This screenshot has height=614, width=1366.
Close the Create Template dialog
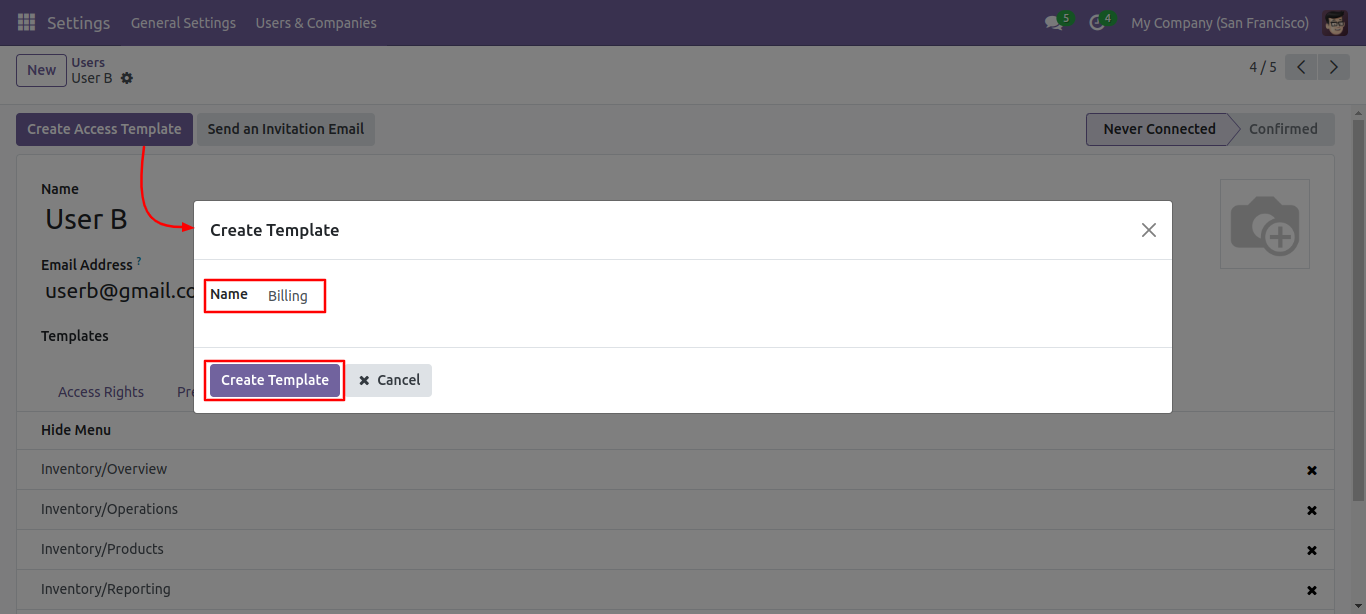point(1149,230)
